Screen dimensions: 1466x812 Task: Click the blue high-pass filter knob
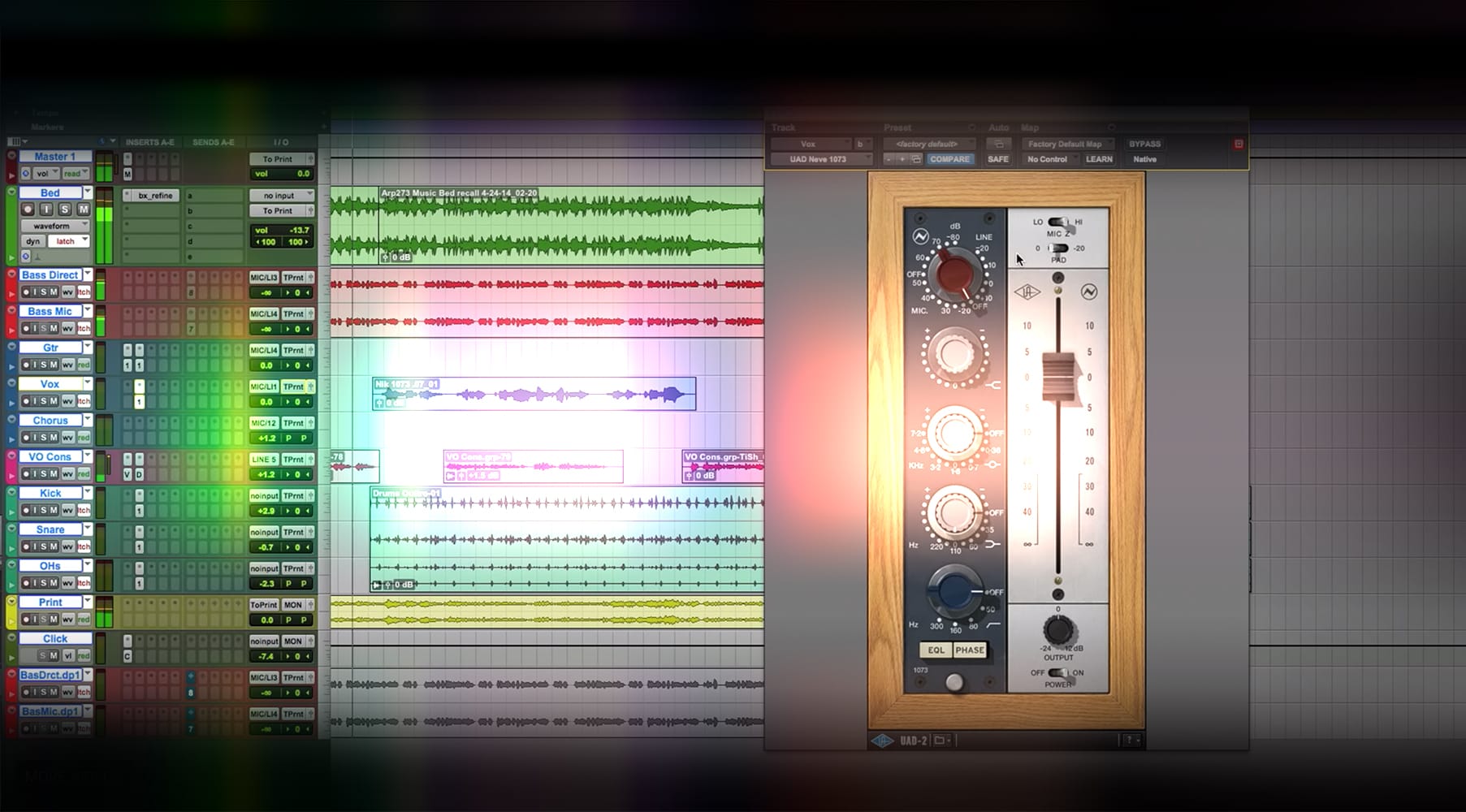point(954,592)
